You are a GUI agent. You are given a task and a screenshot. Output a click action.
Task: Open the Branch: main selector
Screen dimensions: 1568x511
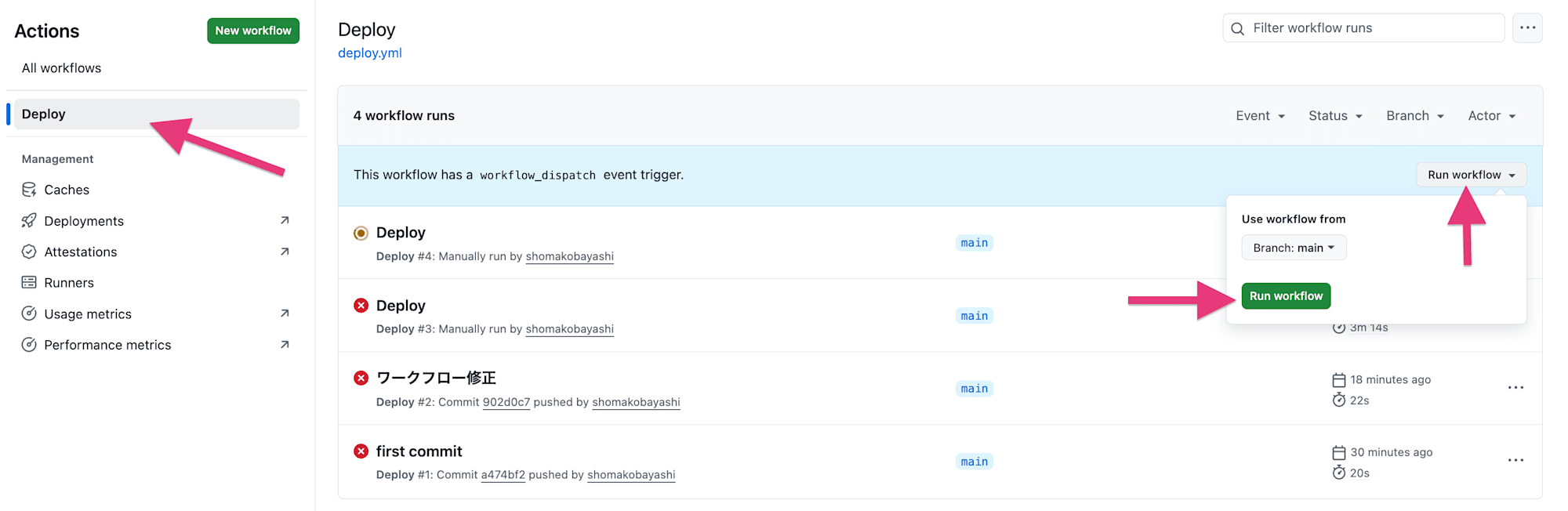pos(1294,248)
